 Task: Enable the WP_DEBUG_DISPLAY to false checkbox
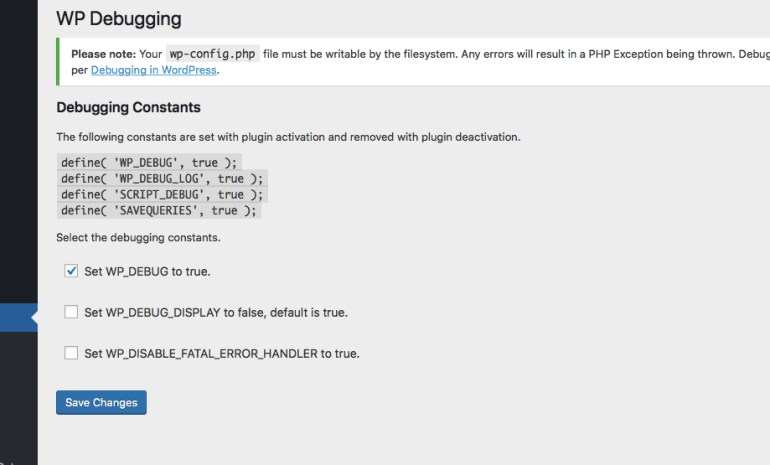pyautogui.click(x=71, y=312)
